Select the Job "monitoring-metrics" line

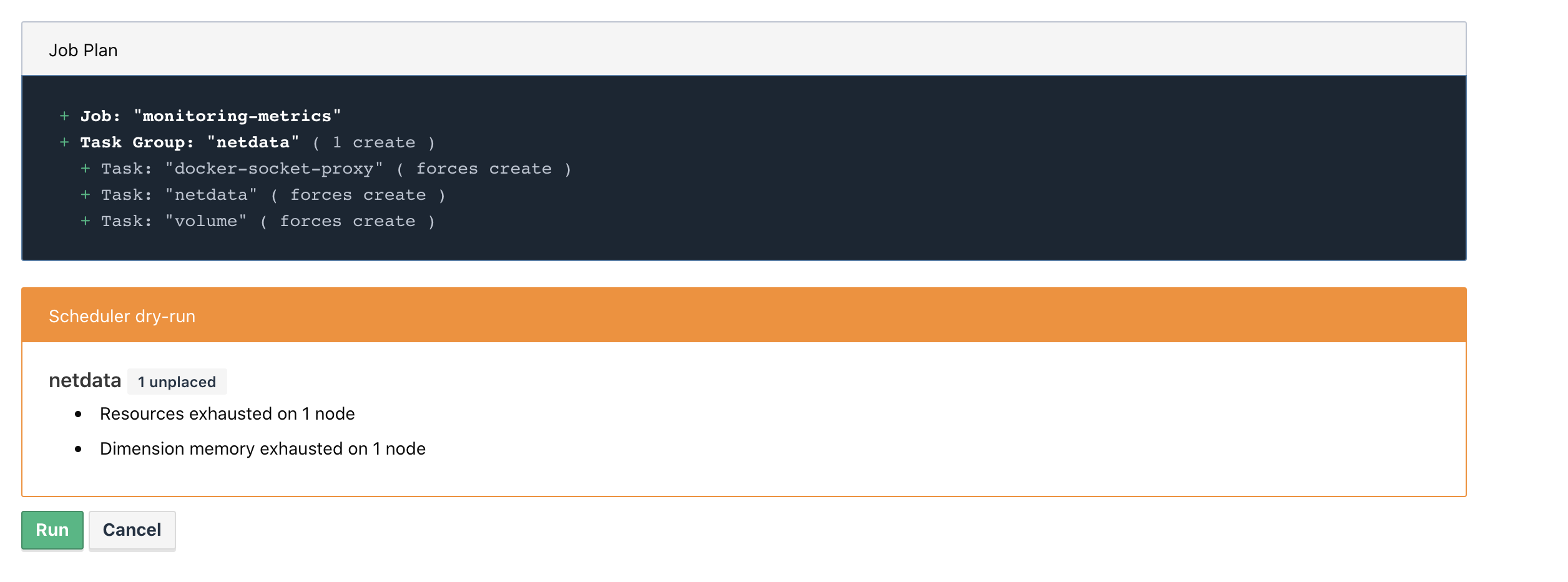pyautogui.click(x=210, y=115)
